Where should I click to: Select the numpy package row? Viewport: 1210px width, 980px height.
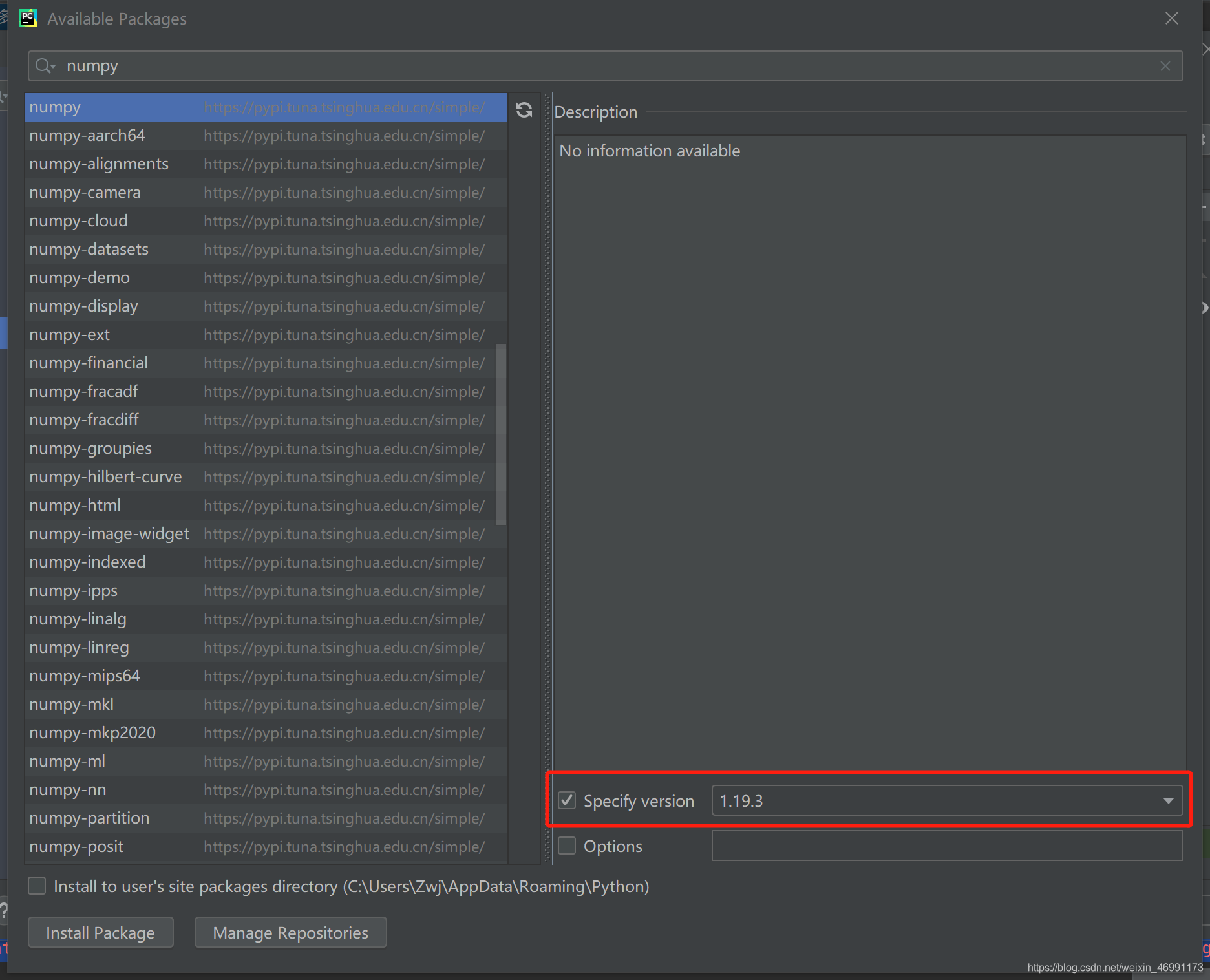(266, 107)
